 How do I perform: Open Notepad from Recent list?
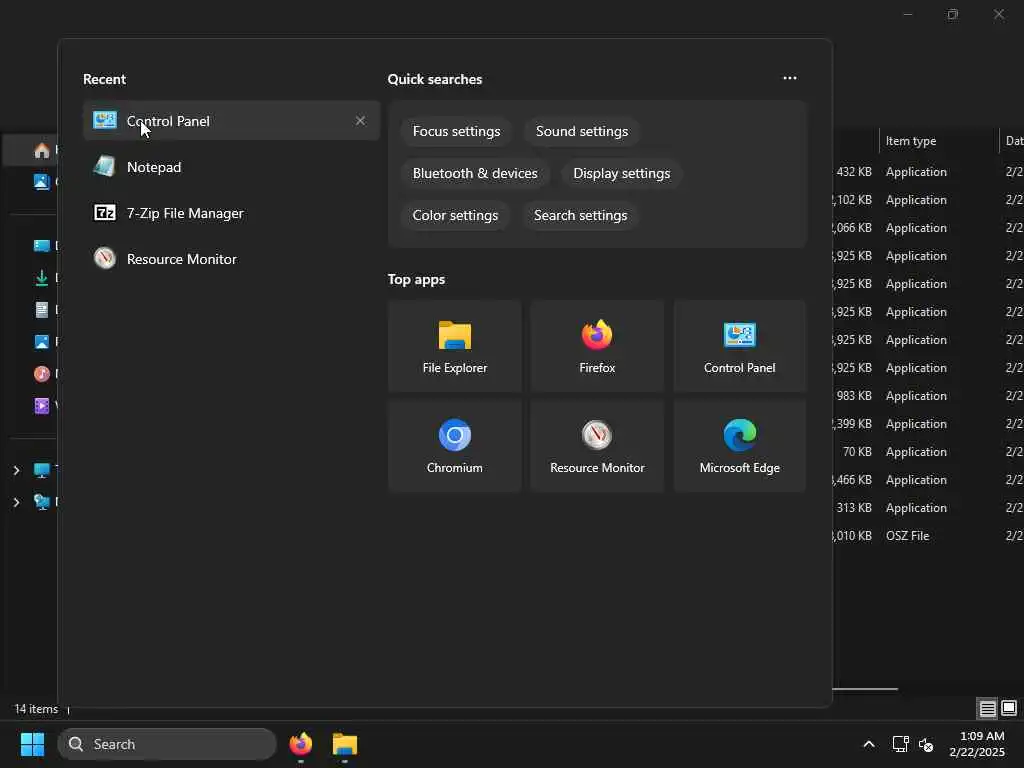(x=231, y=167)
